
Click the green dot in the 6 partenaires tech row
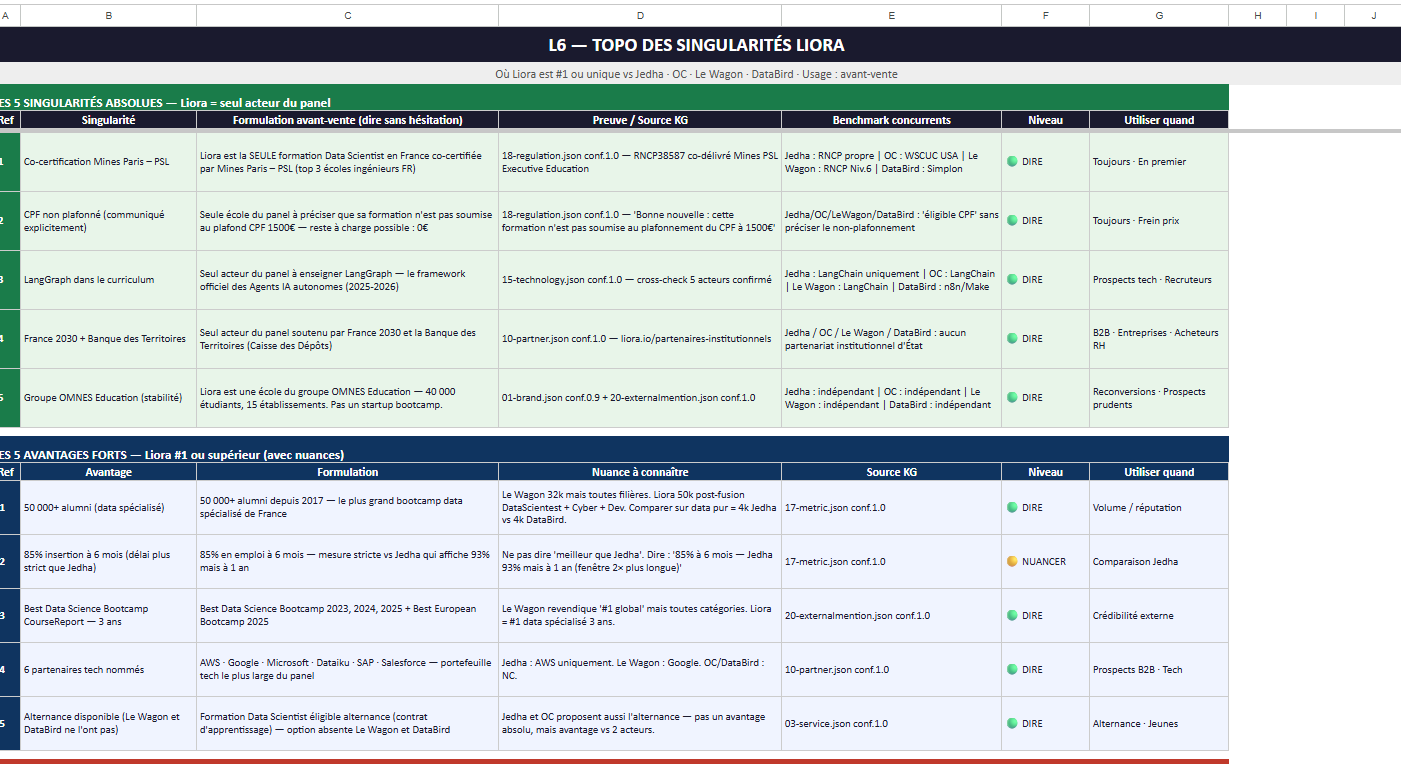1012,669
